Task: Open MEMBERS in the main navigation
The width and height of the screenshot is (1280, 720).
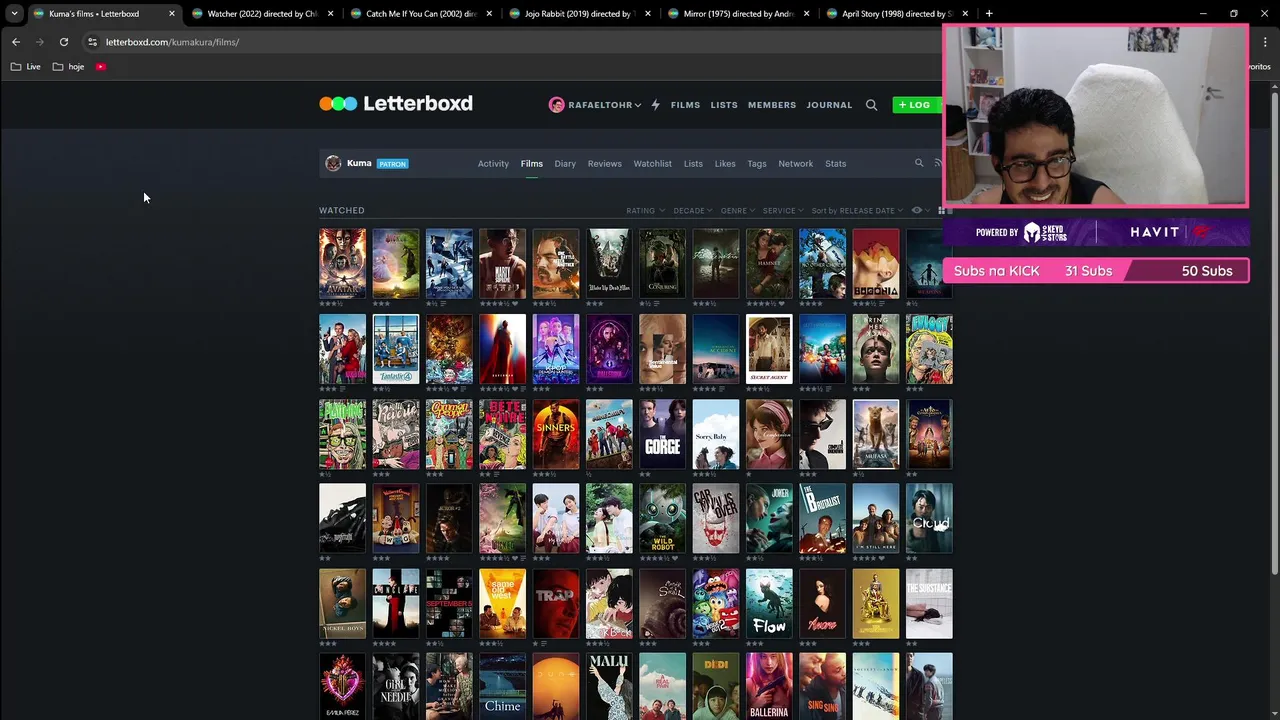Action: (772, 105)
